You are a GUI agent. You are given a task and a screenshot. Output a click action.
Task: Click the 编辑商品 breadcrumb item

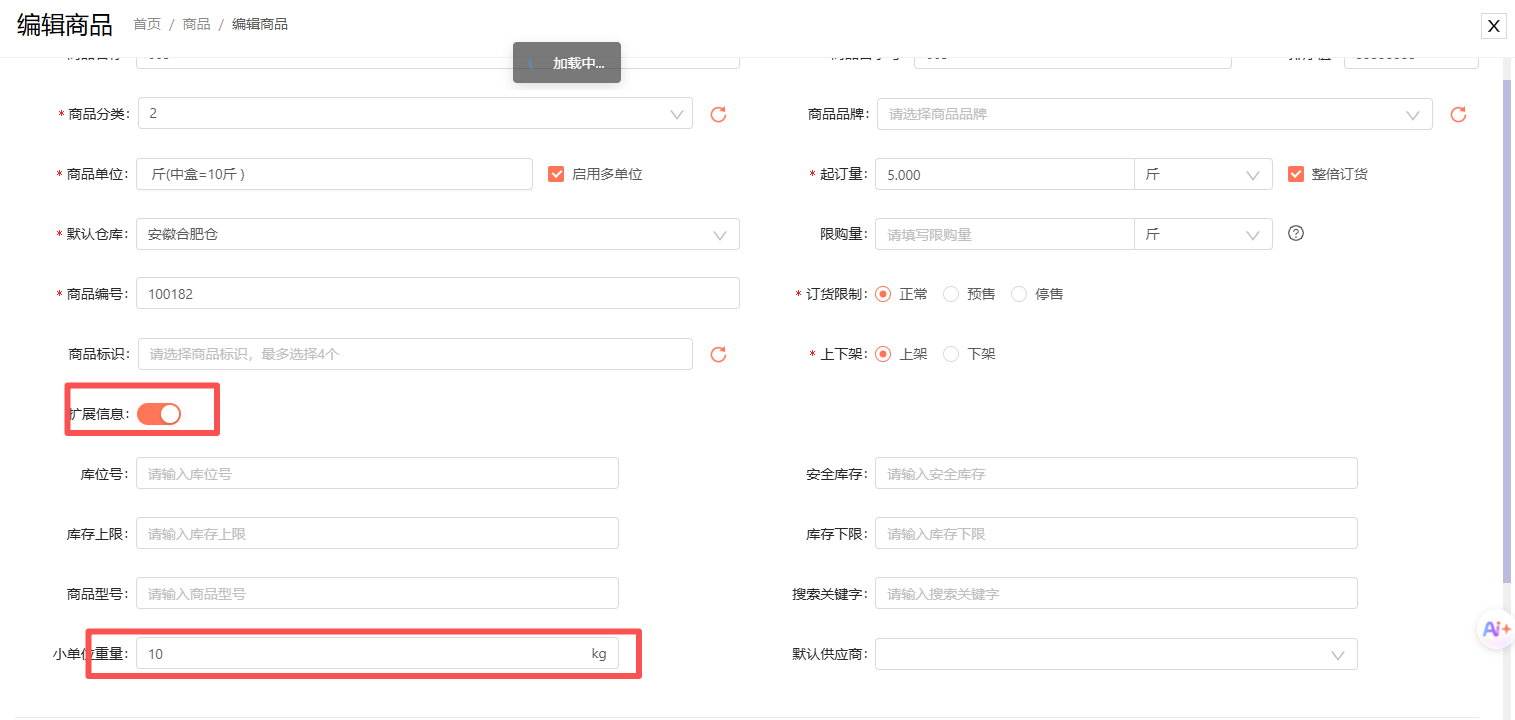pyautogui.click(x=260, y=24)
